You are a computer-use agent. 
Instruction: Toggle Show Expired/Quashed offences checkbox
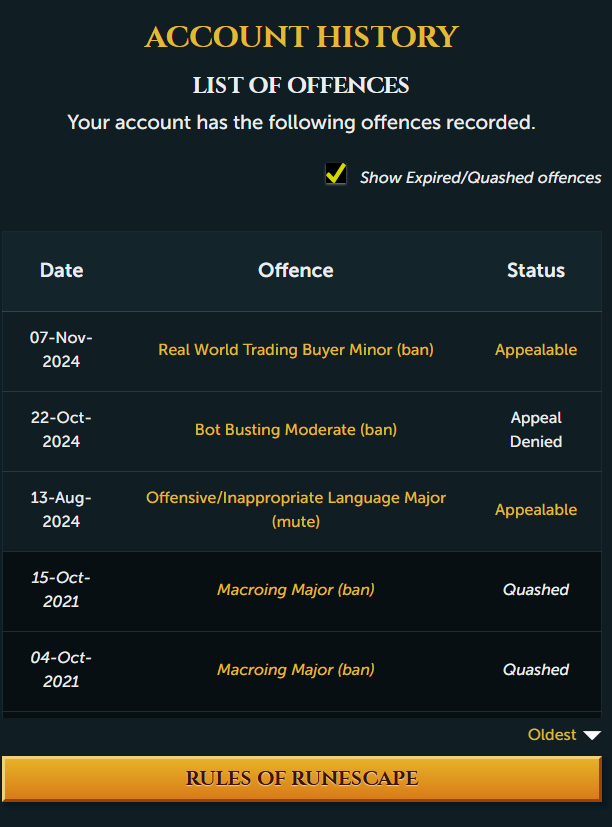tap(336, 174)
